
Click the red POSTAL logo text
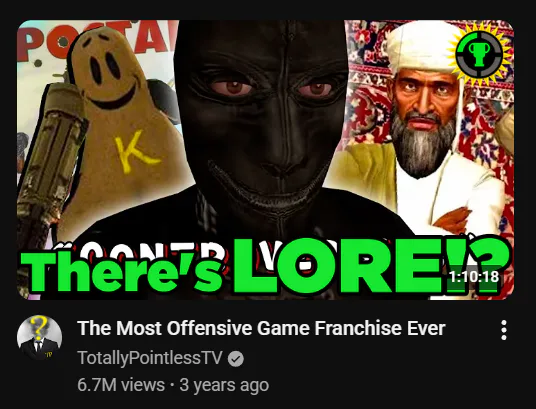(98, 40)
